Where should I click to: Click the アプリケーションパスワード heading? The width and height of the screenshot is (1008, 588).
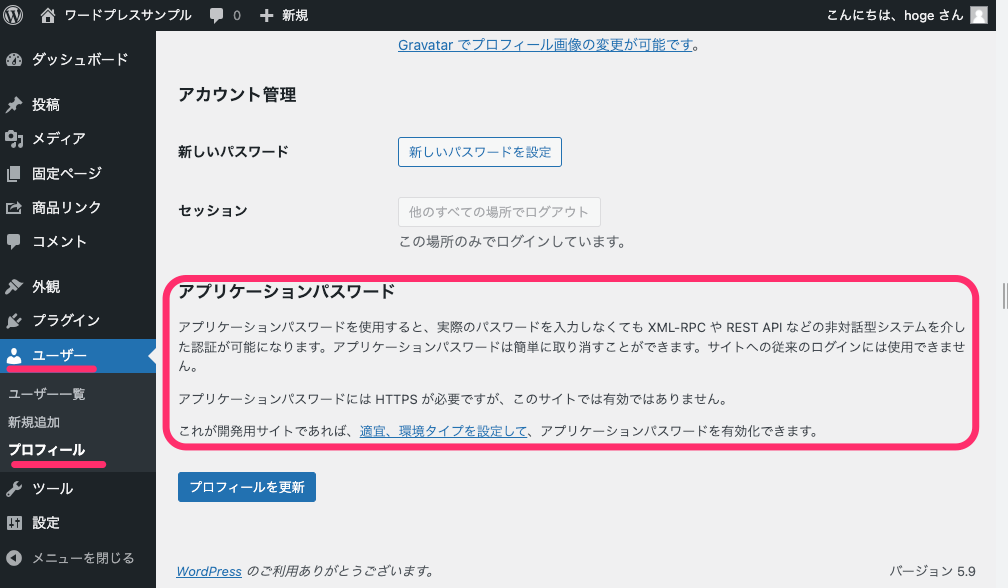(286, 292)
